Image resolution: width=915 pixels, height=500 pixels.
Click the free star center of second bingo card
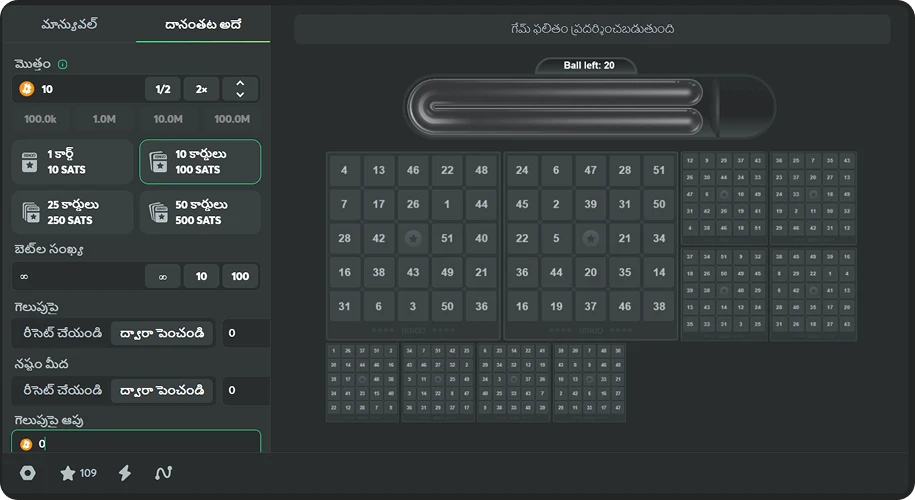point(590,239)
